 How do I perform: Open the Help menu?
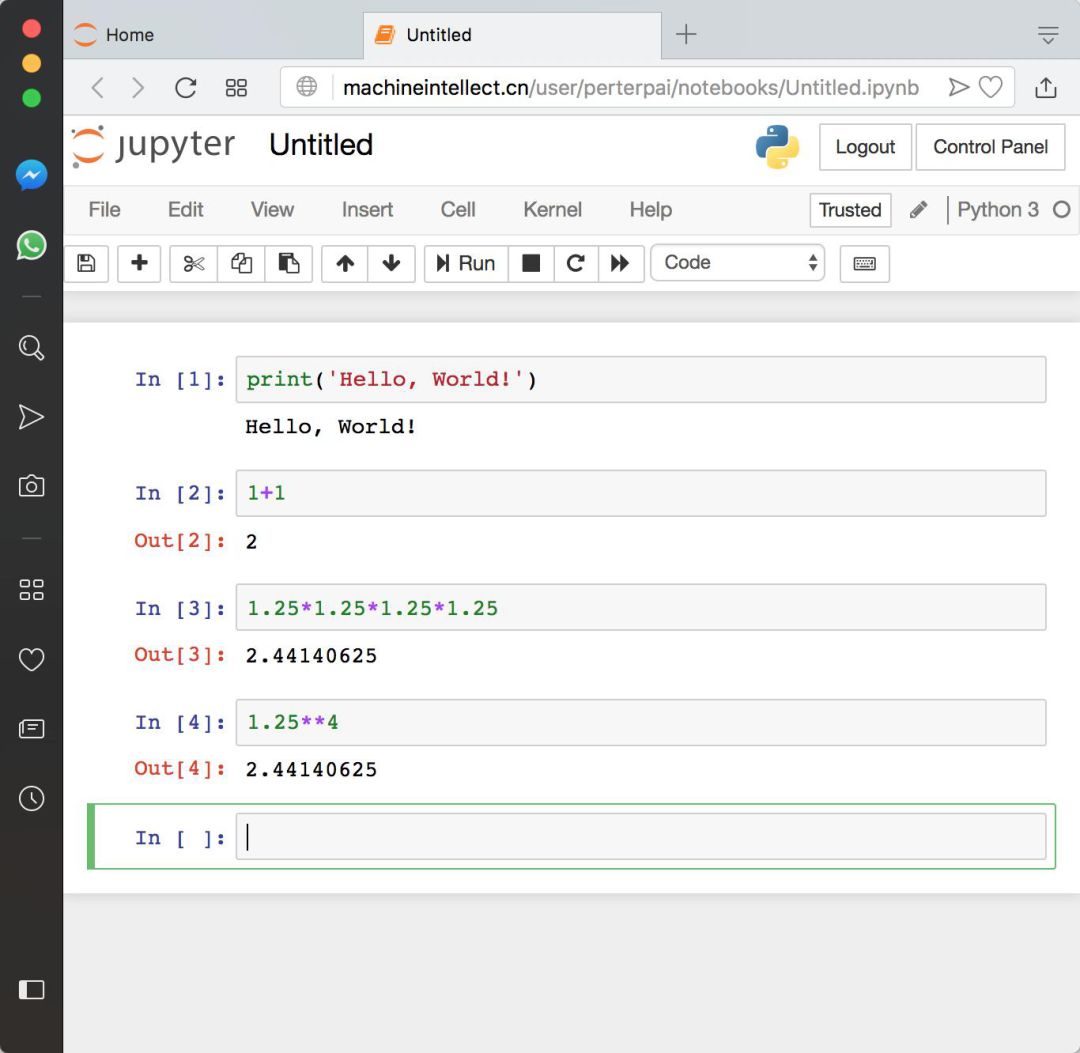650,209
